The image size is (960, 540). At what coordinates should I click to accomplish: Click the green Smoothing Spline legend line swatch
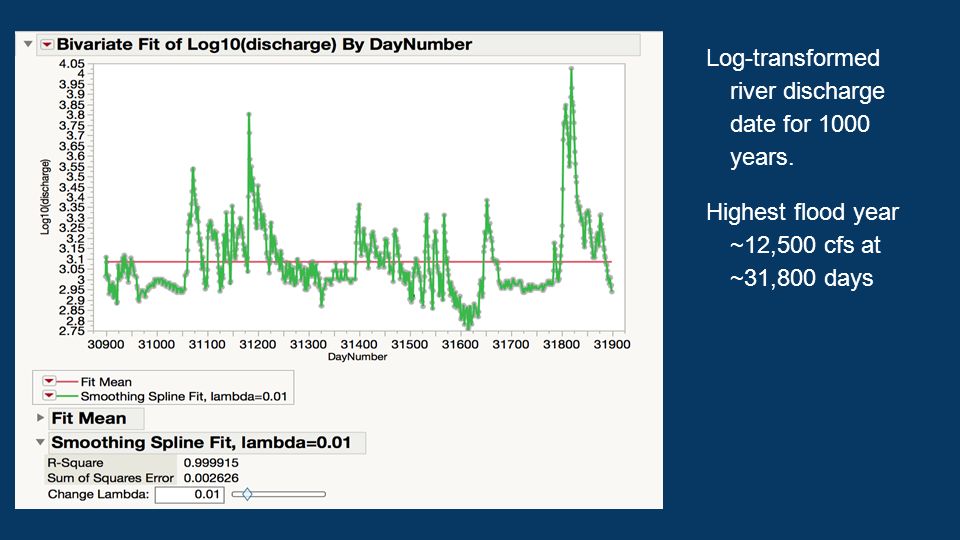point(67,396)
